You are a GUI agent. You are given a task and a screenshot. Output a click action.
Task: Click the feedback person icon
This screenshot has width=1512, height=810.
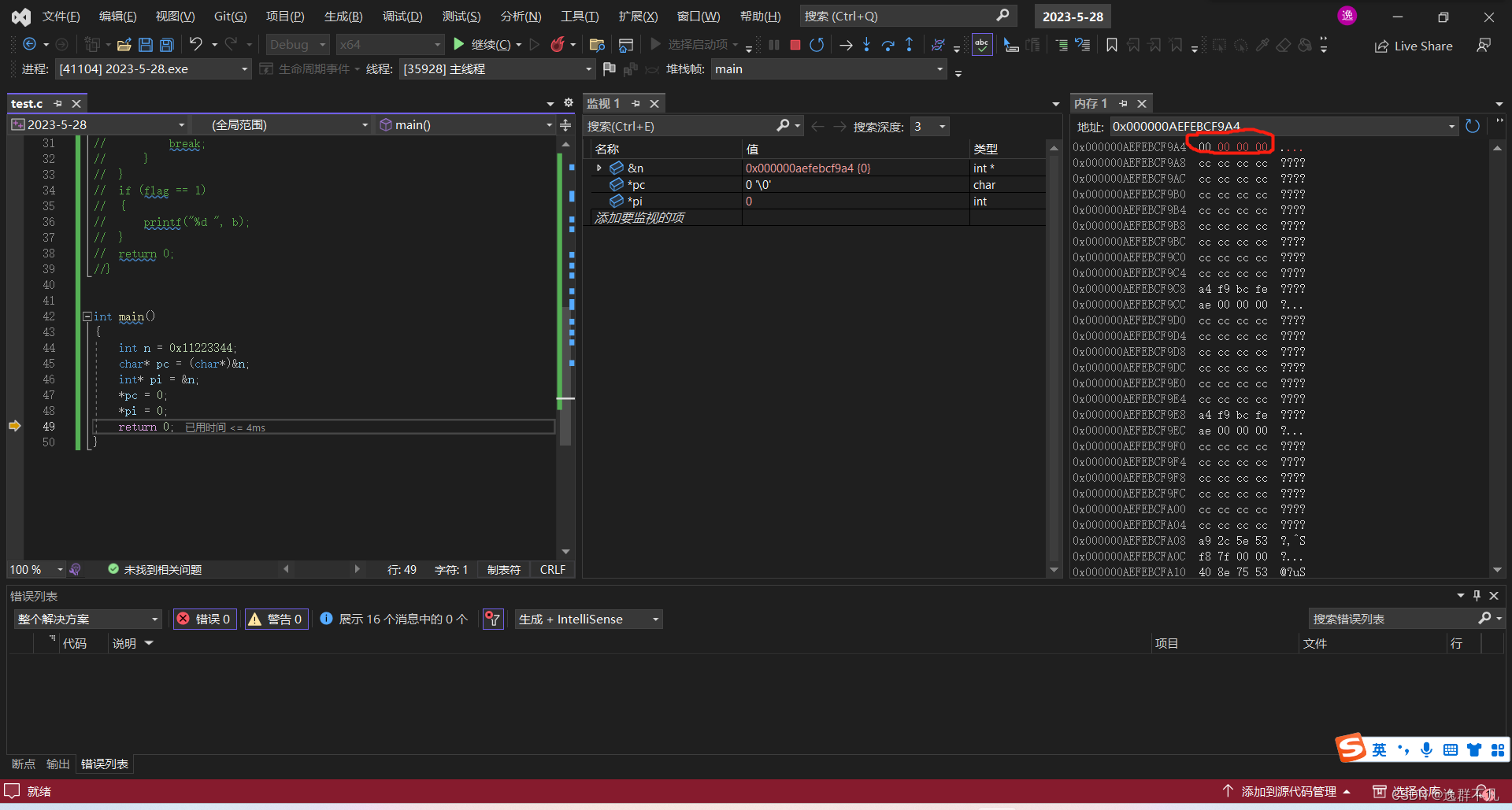click(1484, 46)
